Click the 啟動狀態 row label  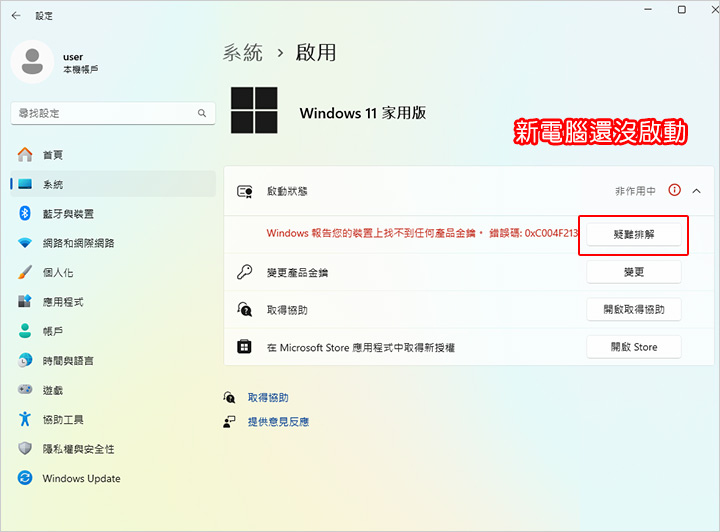click(x=287, y=191)
